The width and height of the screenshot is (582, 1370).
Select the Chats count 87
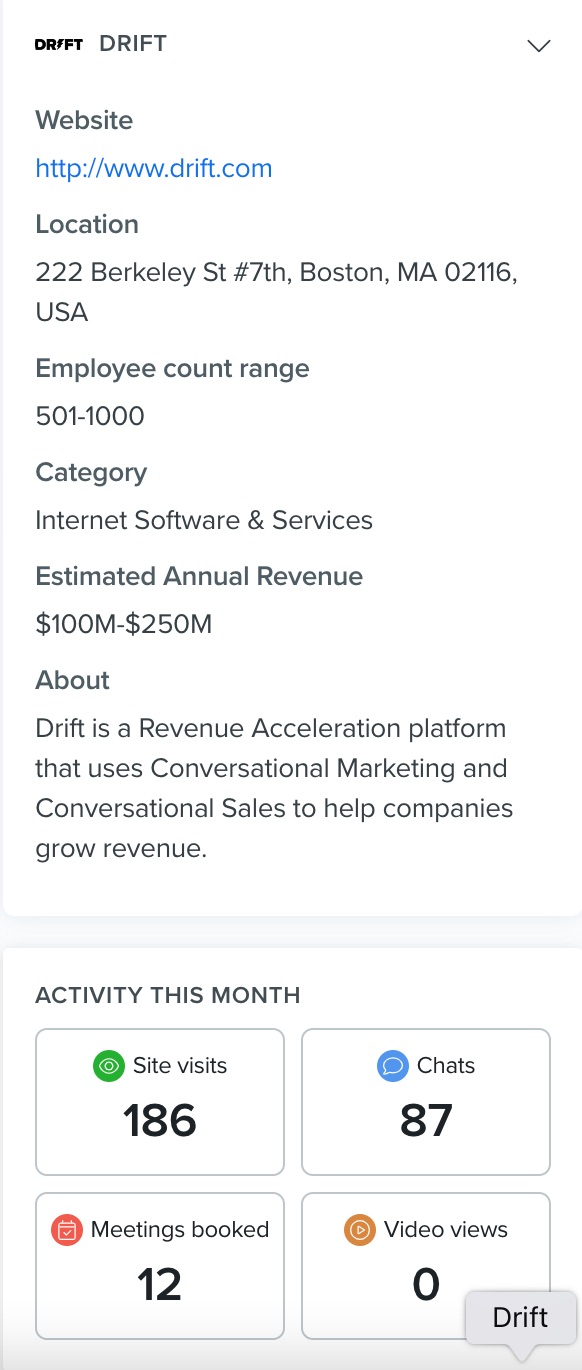[425, 1120]
